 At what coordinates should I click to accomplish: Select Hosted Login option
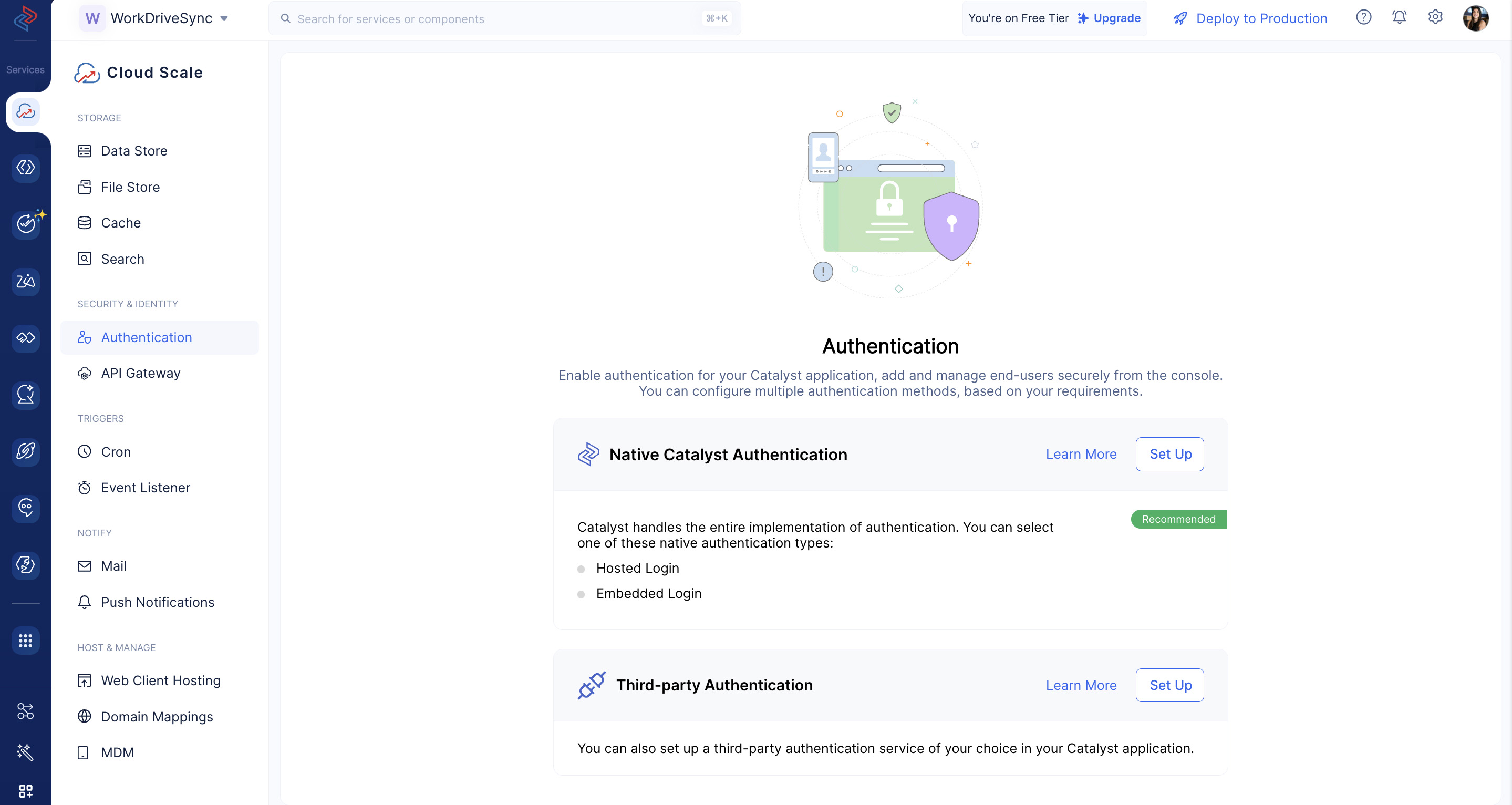pyautogui.click(x=583, y=568)
